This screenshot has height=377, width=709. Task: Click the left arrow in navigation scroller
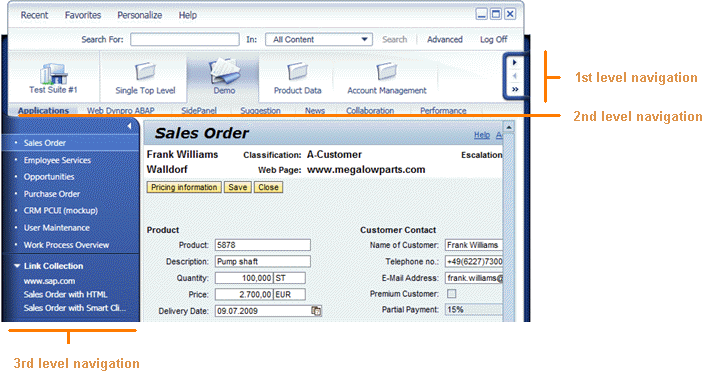(x=515, y=76)
